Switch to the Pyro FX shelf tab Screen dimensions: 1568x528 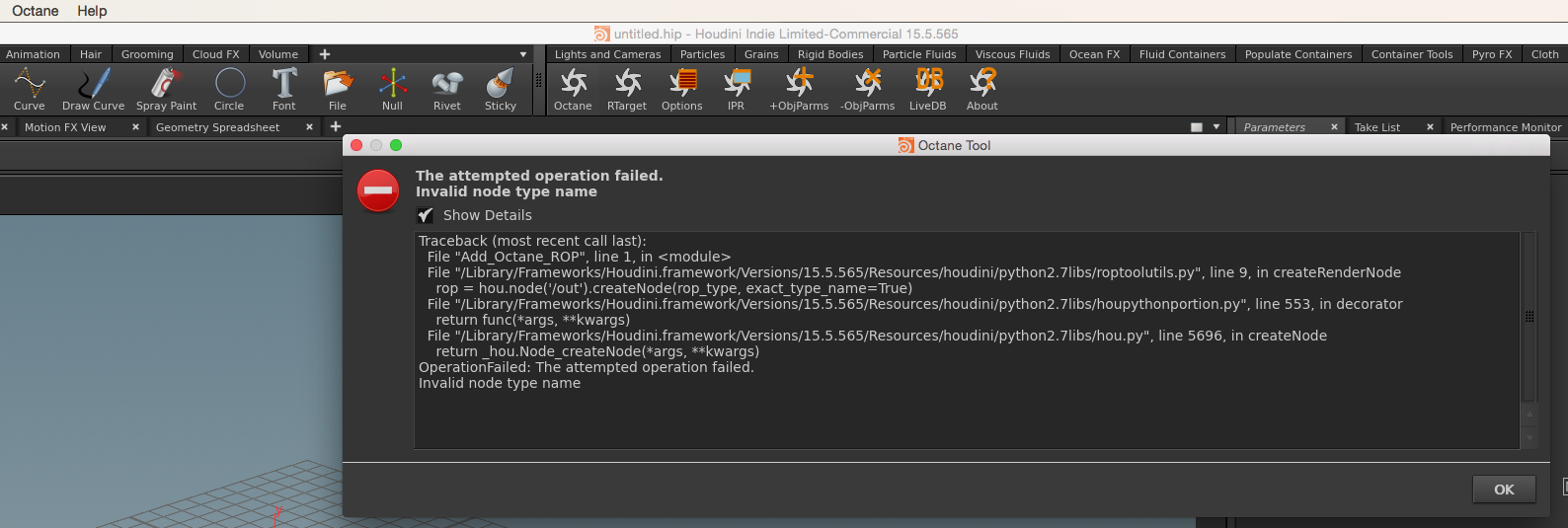[1492, 54]
